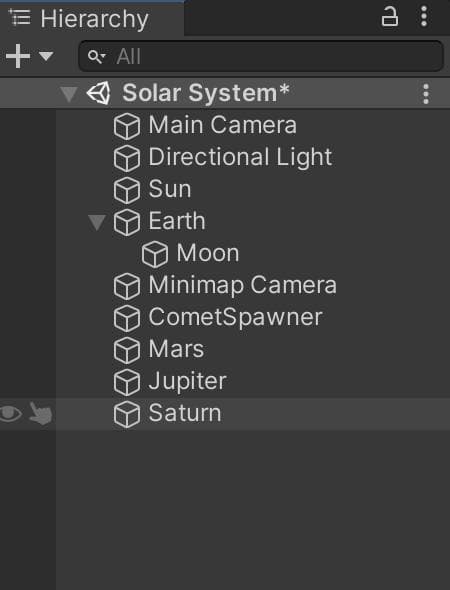Toggle Saturn scene picking hand icon
This screenshot has width=450, height=590.
pos(40,414)
